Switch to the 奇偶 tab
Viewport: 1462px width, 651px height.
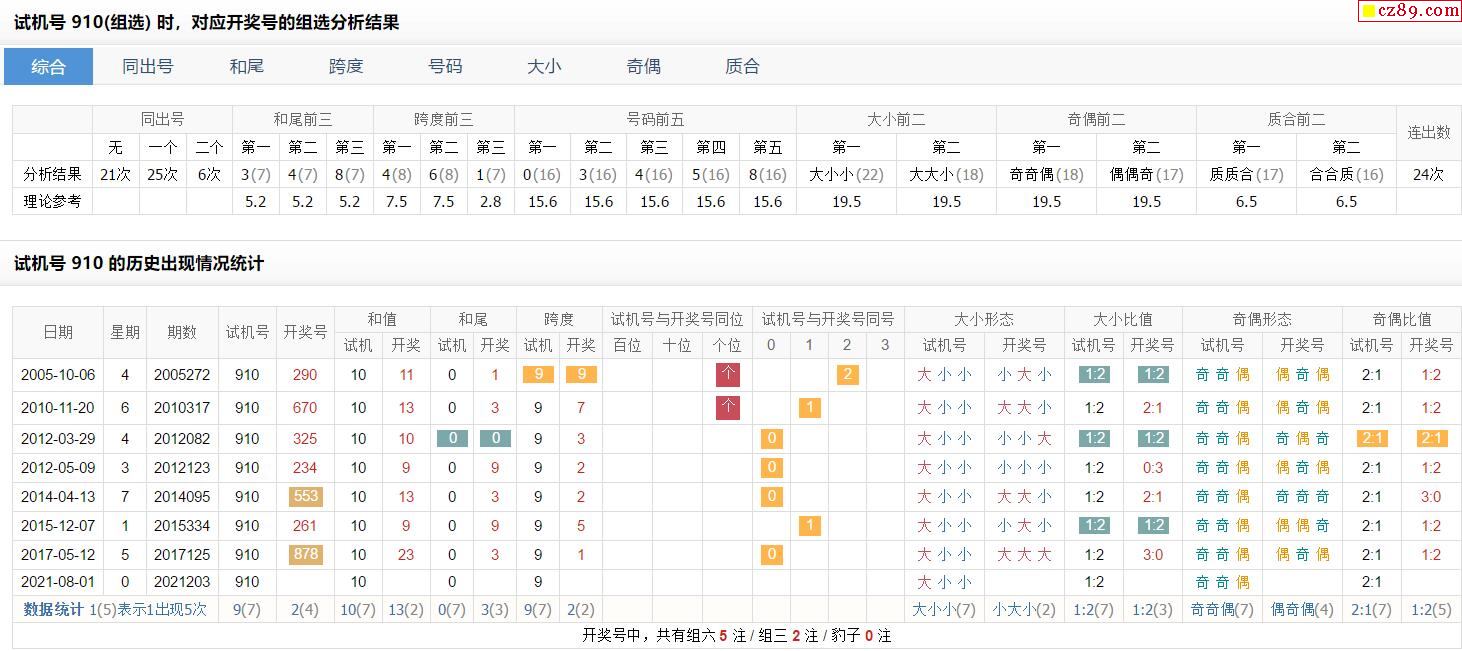(643, 67)
